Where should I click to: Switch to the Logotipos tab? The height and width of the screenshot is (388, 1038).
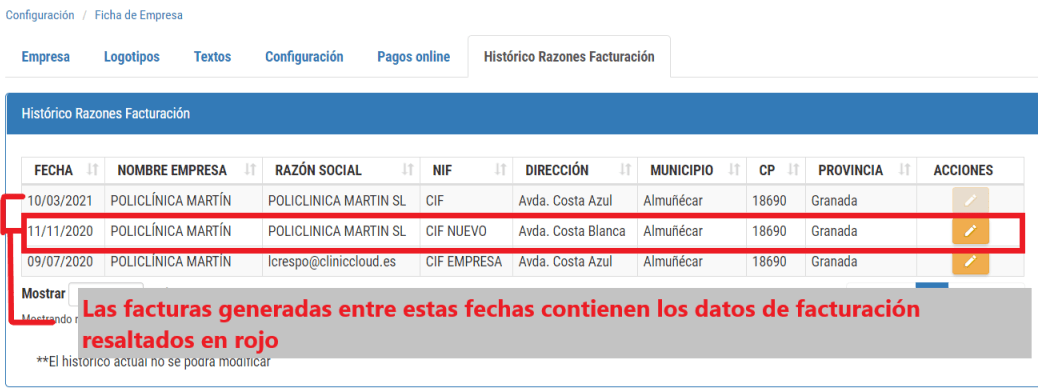click(x=132, y=57)
